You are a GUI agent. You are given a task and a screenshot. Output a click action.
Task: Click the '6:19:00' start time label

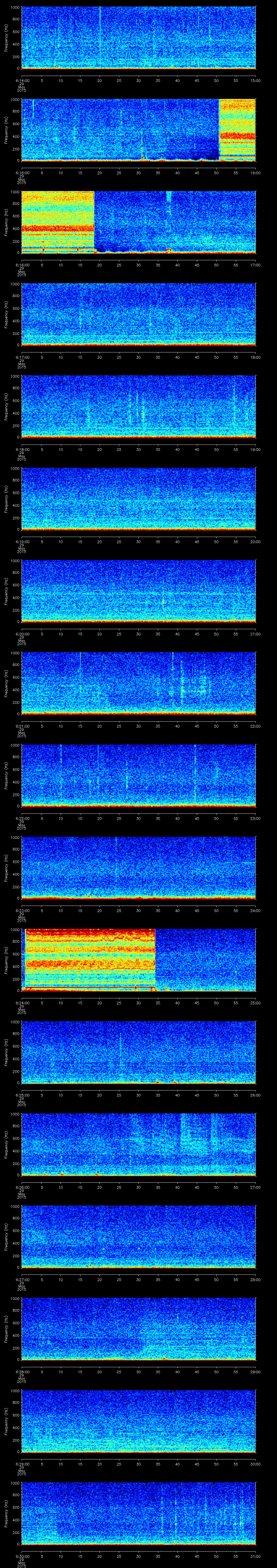tap(22, 542)
